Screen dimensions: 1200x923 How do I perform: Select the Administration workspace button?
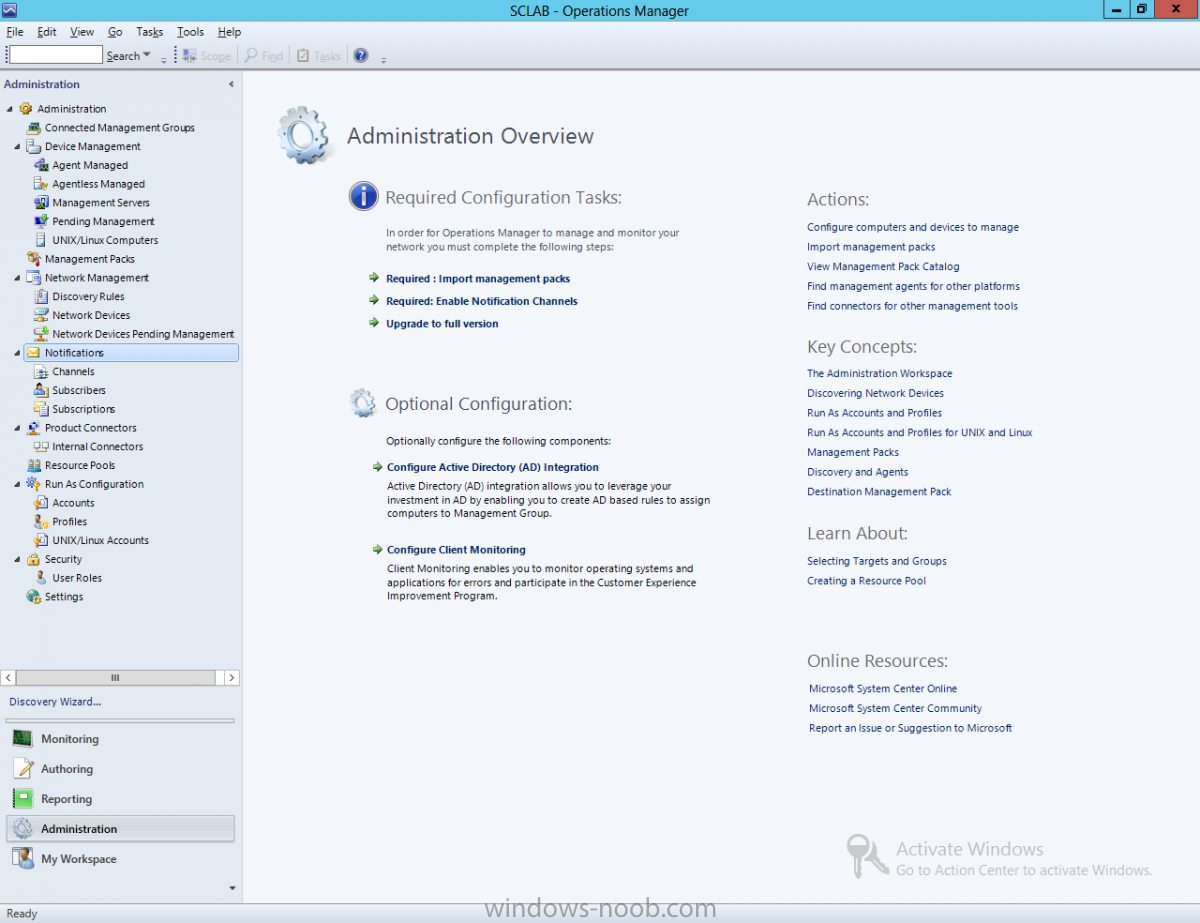click(x=120, y=829)
